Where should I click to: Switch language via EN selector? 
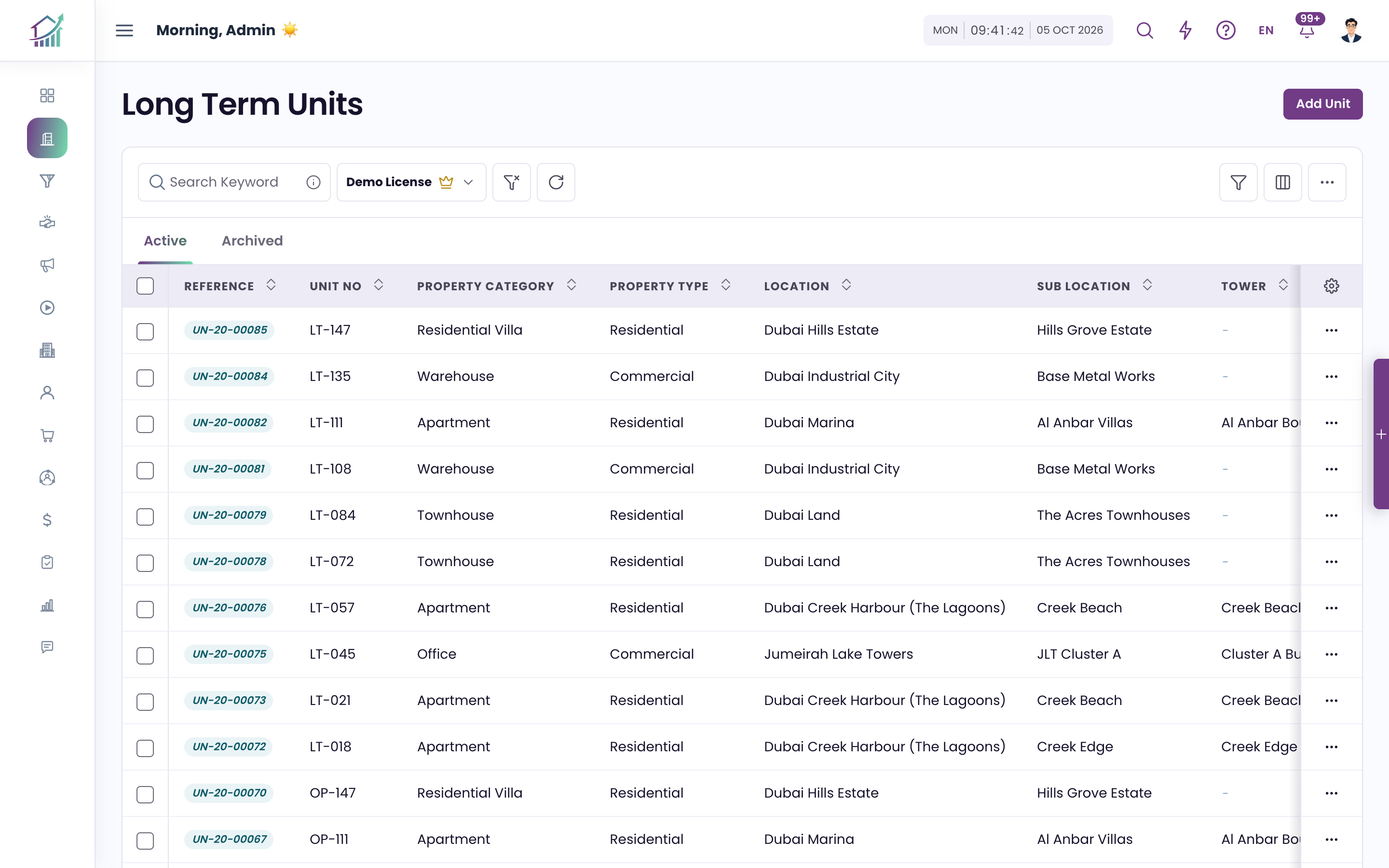pyautogui.click(x=1266, y=30)
